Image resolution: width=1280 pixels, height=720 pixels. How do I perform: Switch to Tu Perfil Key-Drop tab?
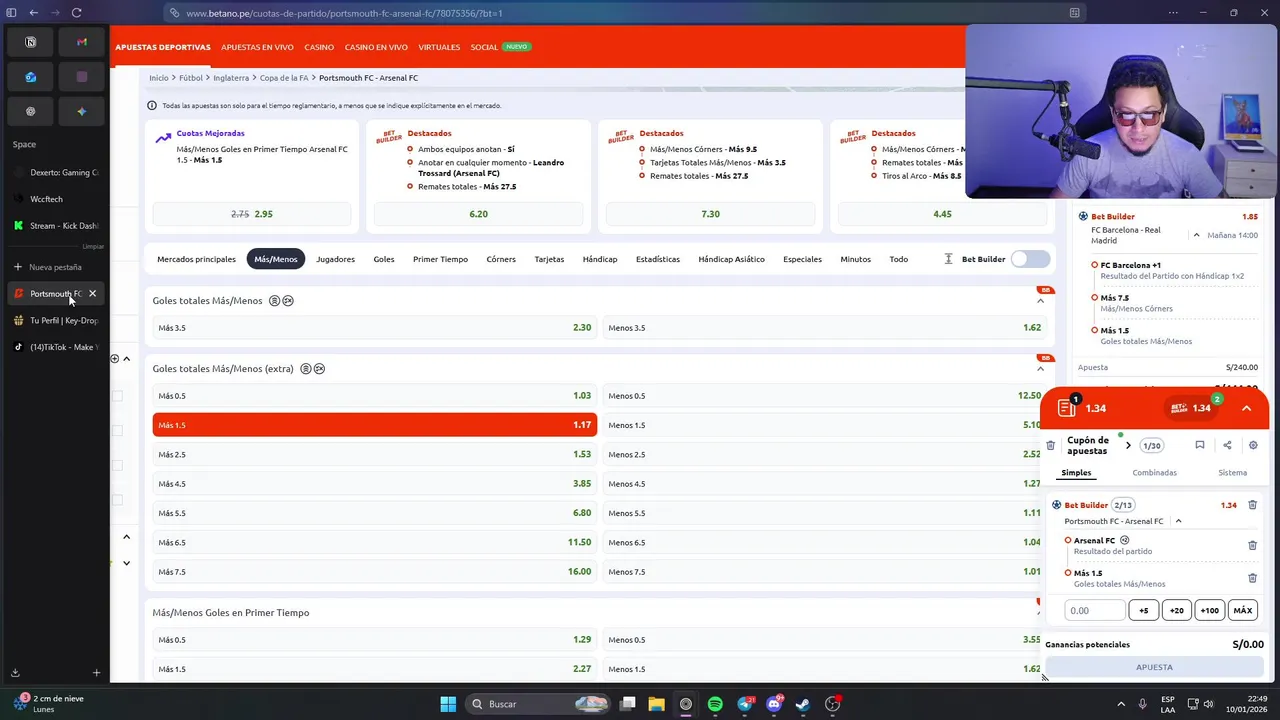(55, 321)
